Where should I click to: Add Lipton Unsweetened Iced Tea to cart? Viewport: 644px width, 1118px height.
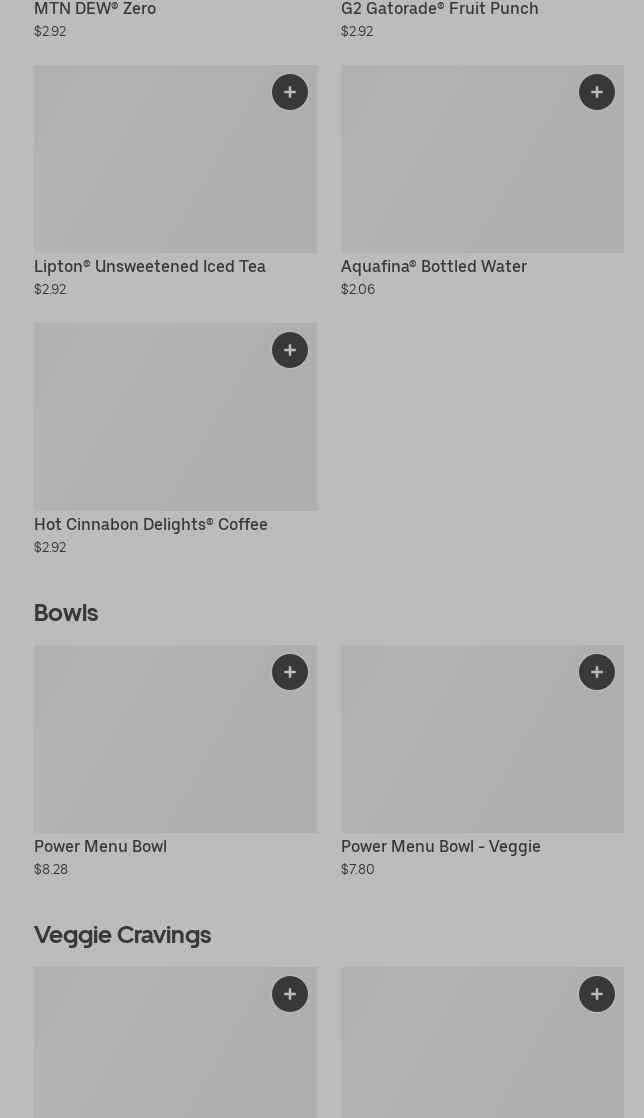click(290, 92)
